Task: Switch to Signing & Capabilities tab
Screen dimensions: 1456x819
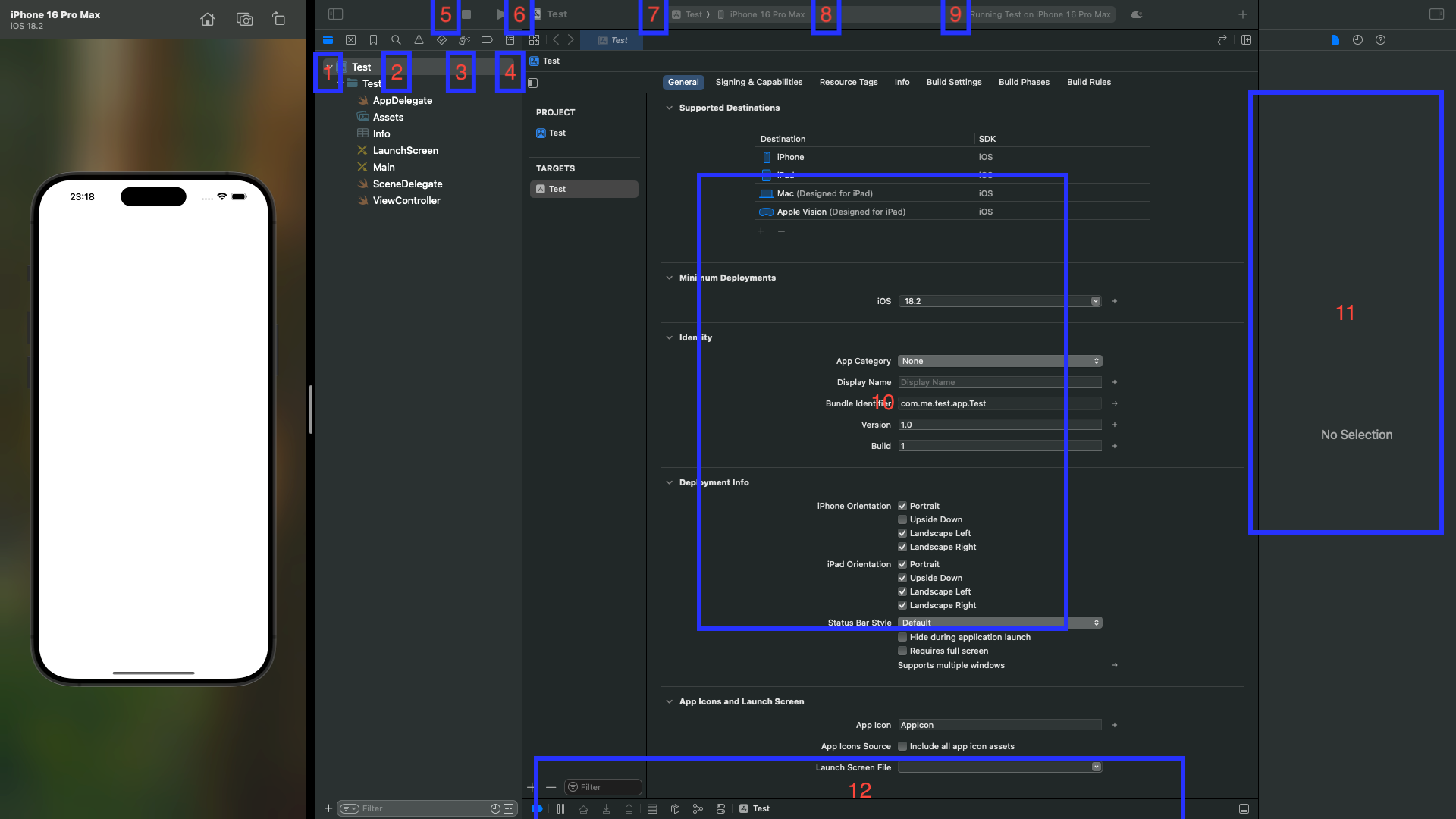Action: pos(758,82)
